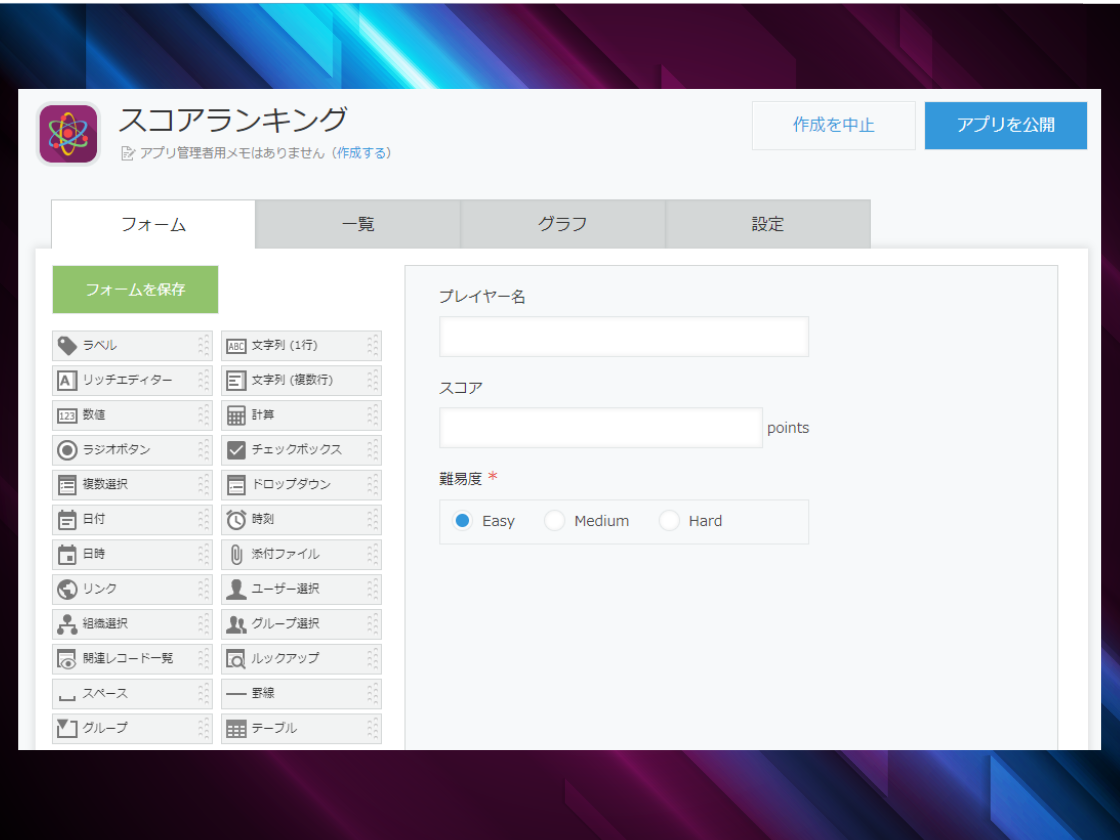The width and height of the screenshot is (1120, 840).
Task: Select the ラベル tag icon field
Action: (x=67, y=346)
